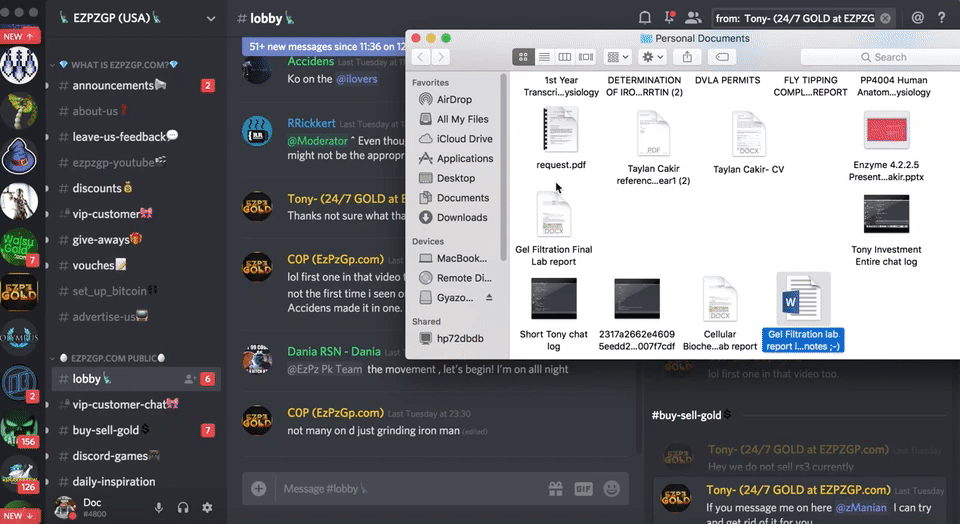The height and width of the screenshot is (524, 960).
Task: Switch Finder to column view
Action: click(564, 57)
